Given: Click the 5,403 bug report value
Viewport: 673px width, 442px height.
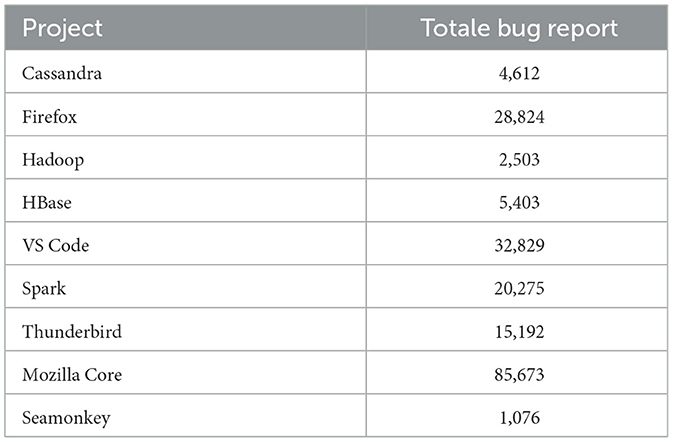Looking at the screenshot, I should [x=519, y=203].
